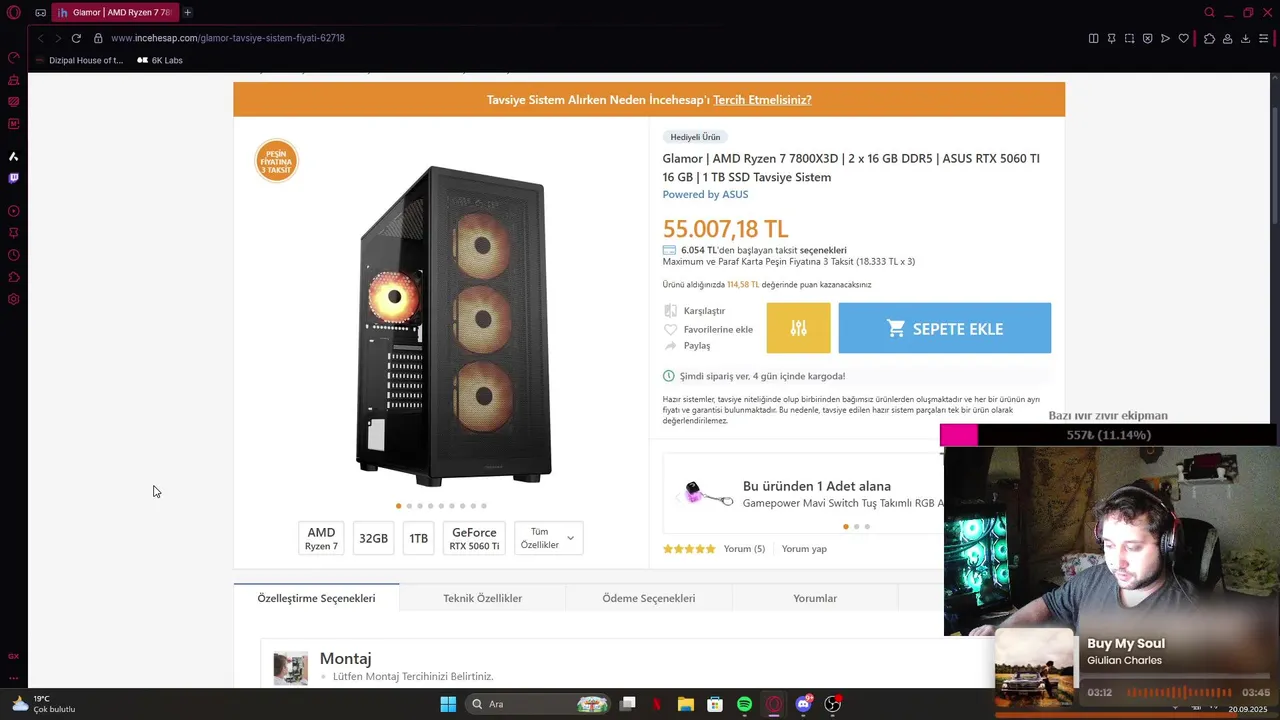The image size is (1280, 720).
Task: Switch to the Teknik Özellikler tab
Action: click(483, 598)
